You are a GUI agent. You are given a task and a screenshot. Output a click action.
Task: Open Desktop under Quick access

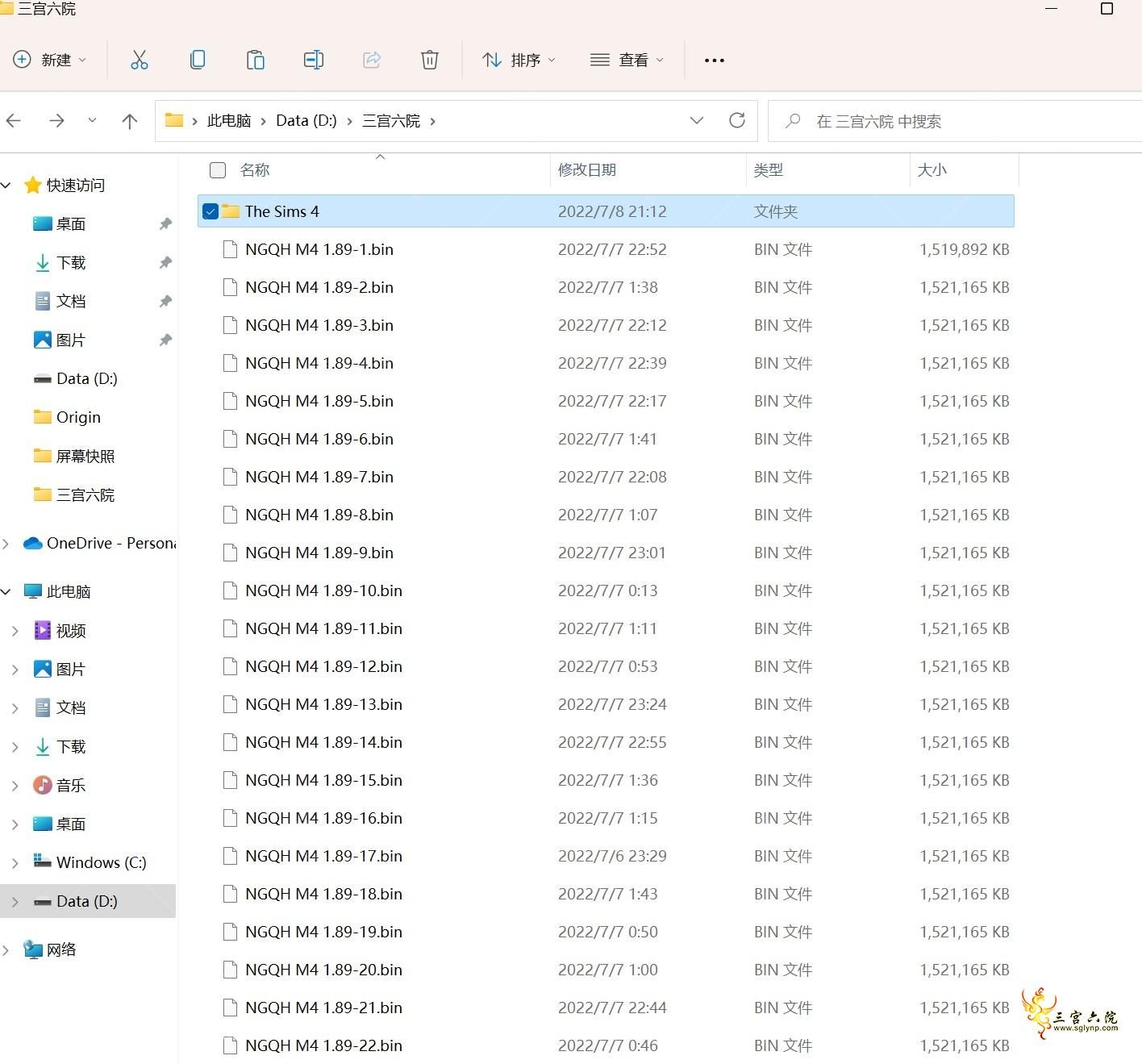(71, 224)
